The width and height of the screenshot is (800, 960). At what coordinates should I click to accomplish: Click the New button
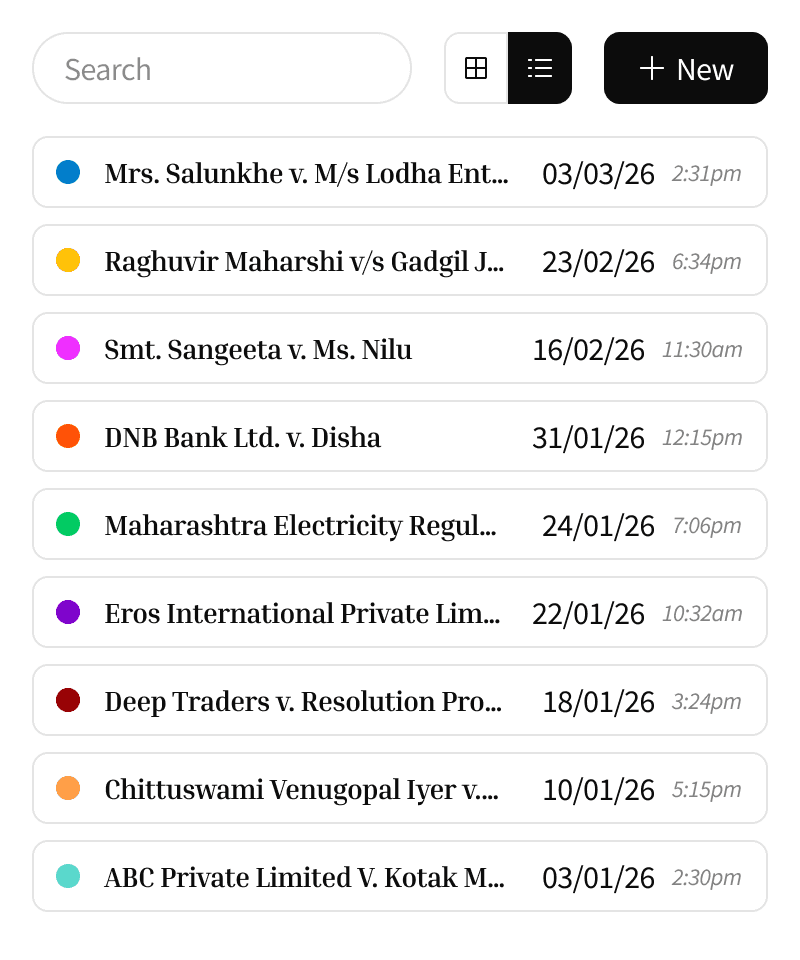point(686,68)
